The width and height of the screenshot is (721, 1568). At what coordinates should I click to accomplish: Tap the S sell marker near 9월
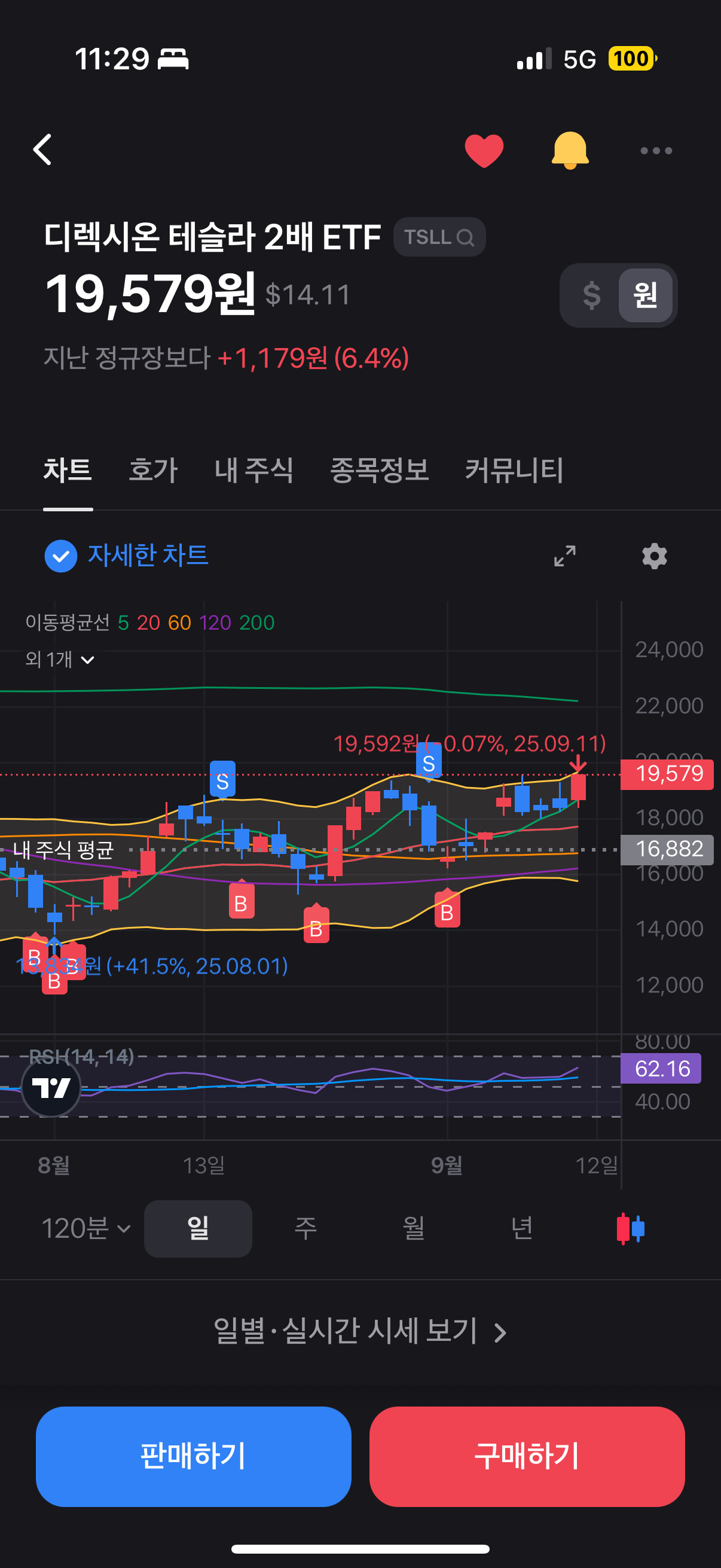(429, 762)
